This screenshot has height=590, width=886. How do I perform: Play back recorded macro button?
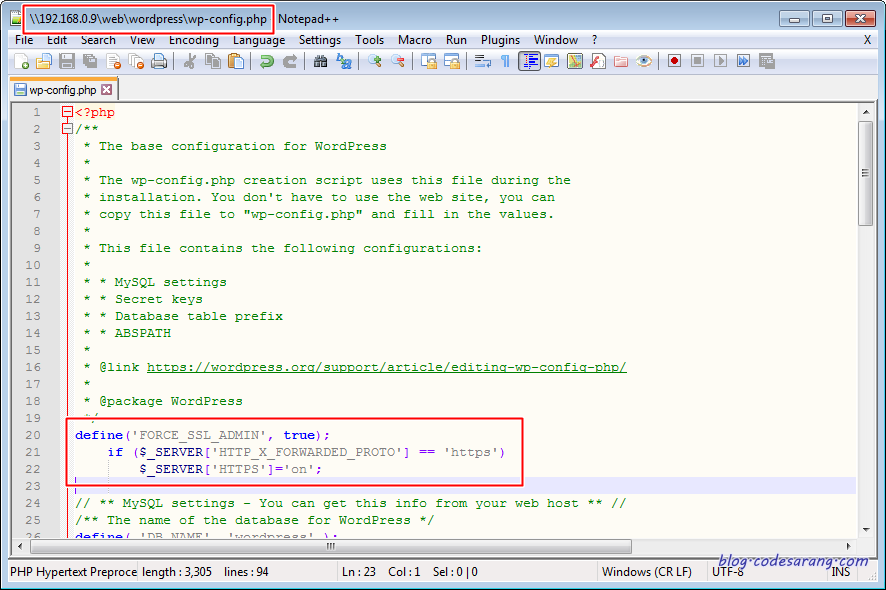(x=720, y=61)
